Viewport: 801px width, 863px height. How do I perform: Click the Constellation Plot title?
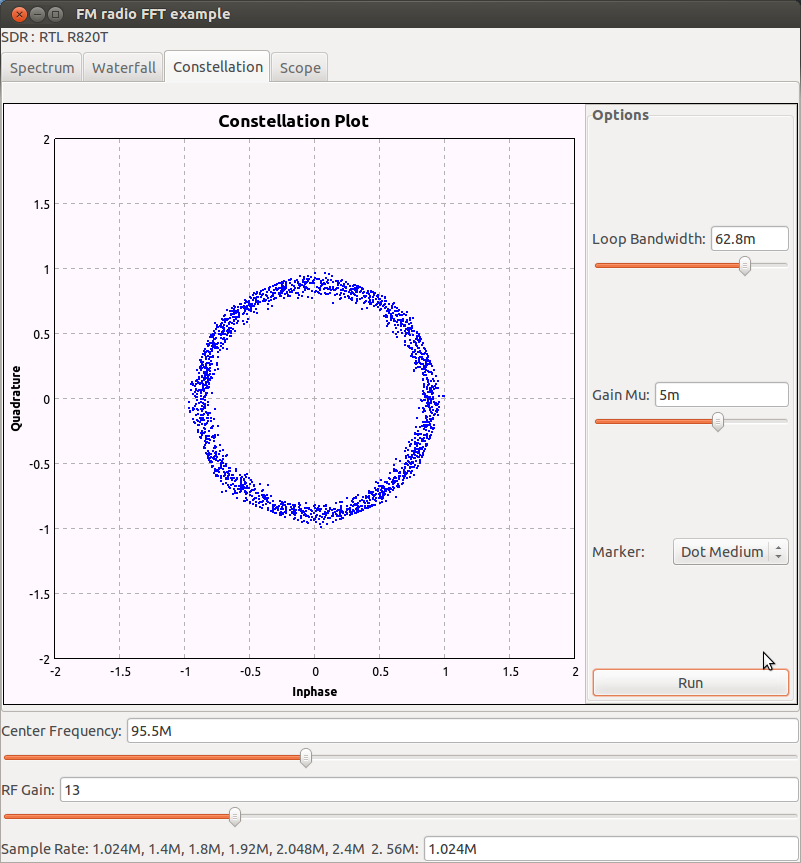pos(293,121)
